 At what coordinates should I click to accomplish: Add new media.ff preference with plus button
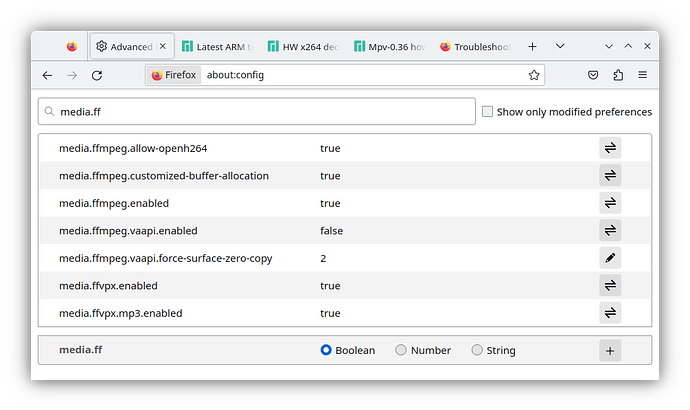point(610,351)
